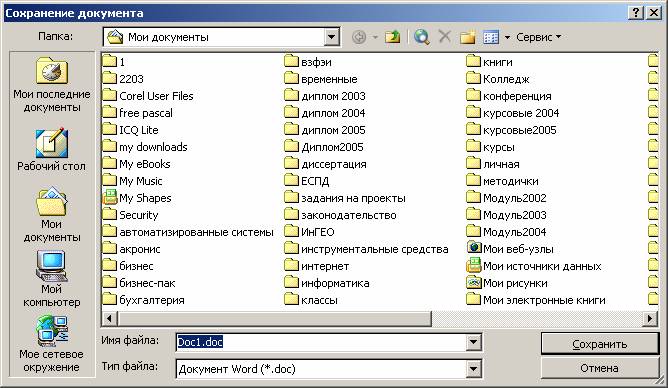Open the Search the Web globe icon
This screenshot has width=668, height=388.
click(421, 37)
